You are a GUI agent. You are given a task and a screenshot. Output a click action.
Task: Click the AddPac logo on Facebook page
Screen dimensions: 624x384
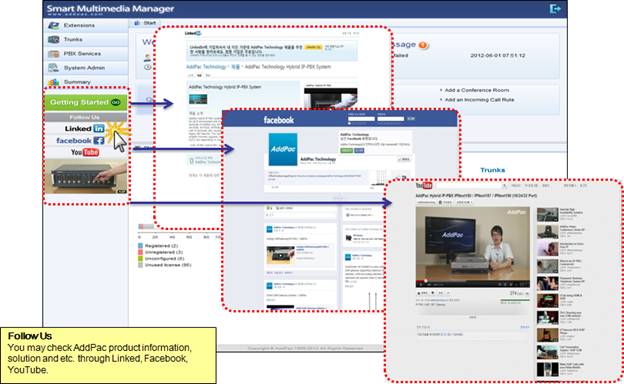point(283,149)
